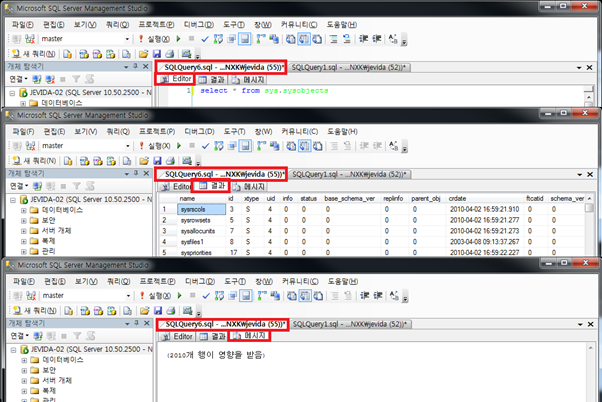Expand the 복제 folder in middle window

click(23, 242)
